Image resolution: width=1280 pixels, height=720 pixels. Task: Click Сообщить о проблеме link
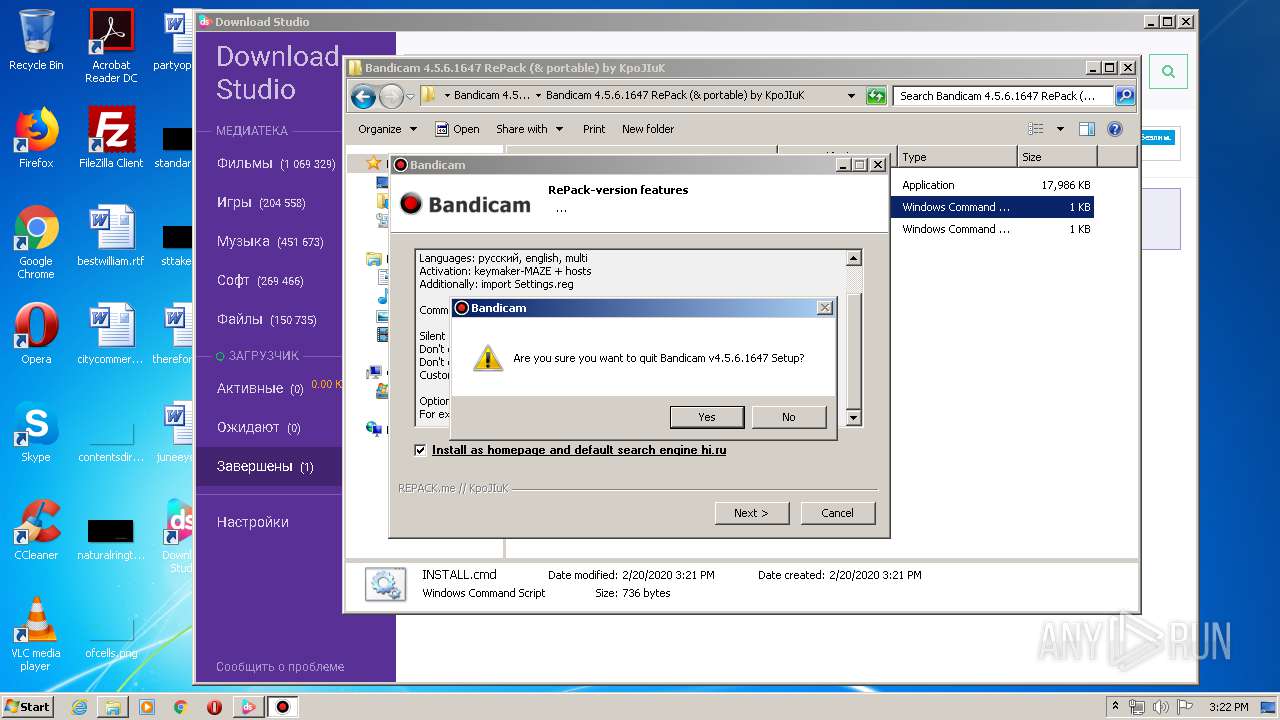click(x=280, y=667)
